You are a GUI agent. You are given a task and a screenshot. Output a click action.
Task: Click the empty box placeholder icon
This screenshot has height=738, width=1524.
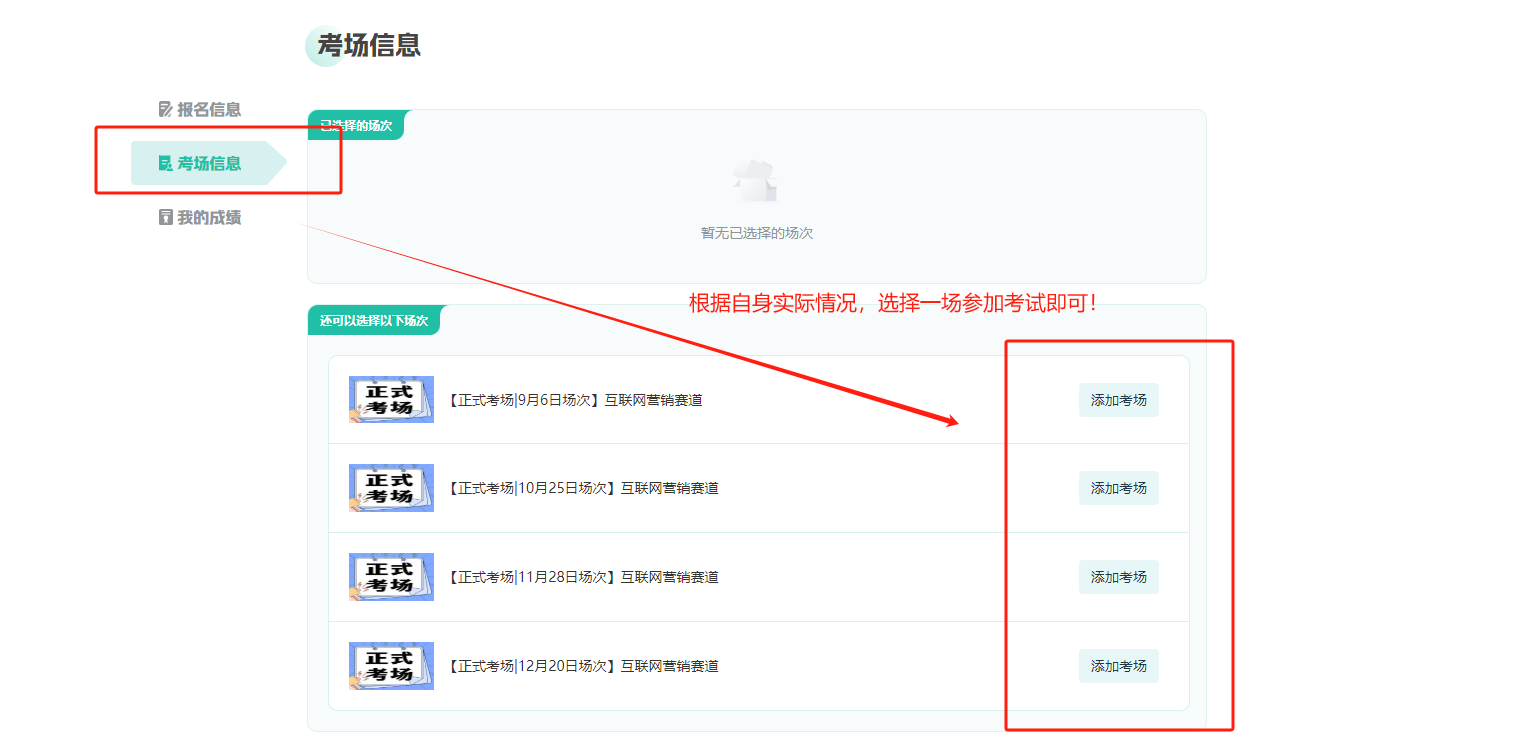(x=756, y=181)
